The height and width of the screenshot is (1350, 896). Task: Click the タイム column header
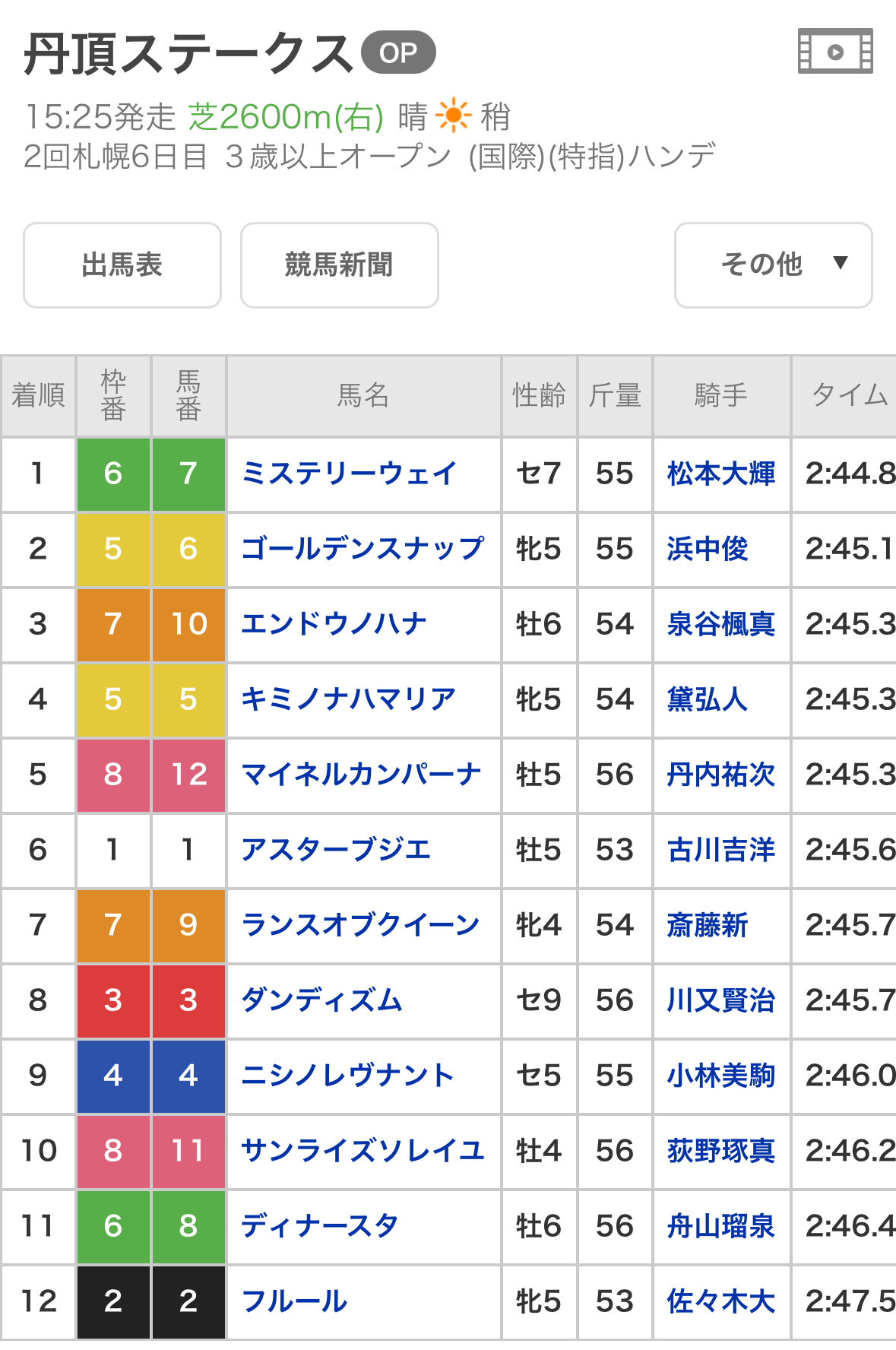click(847, 395)
